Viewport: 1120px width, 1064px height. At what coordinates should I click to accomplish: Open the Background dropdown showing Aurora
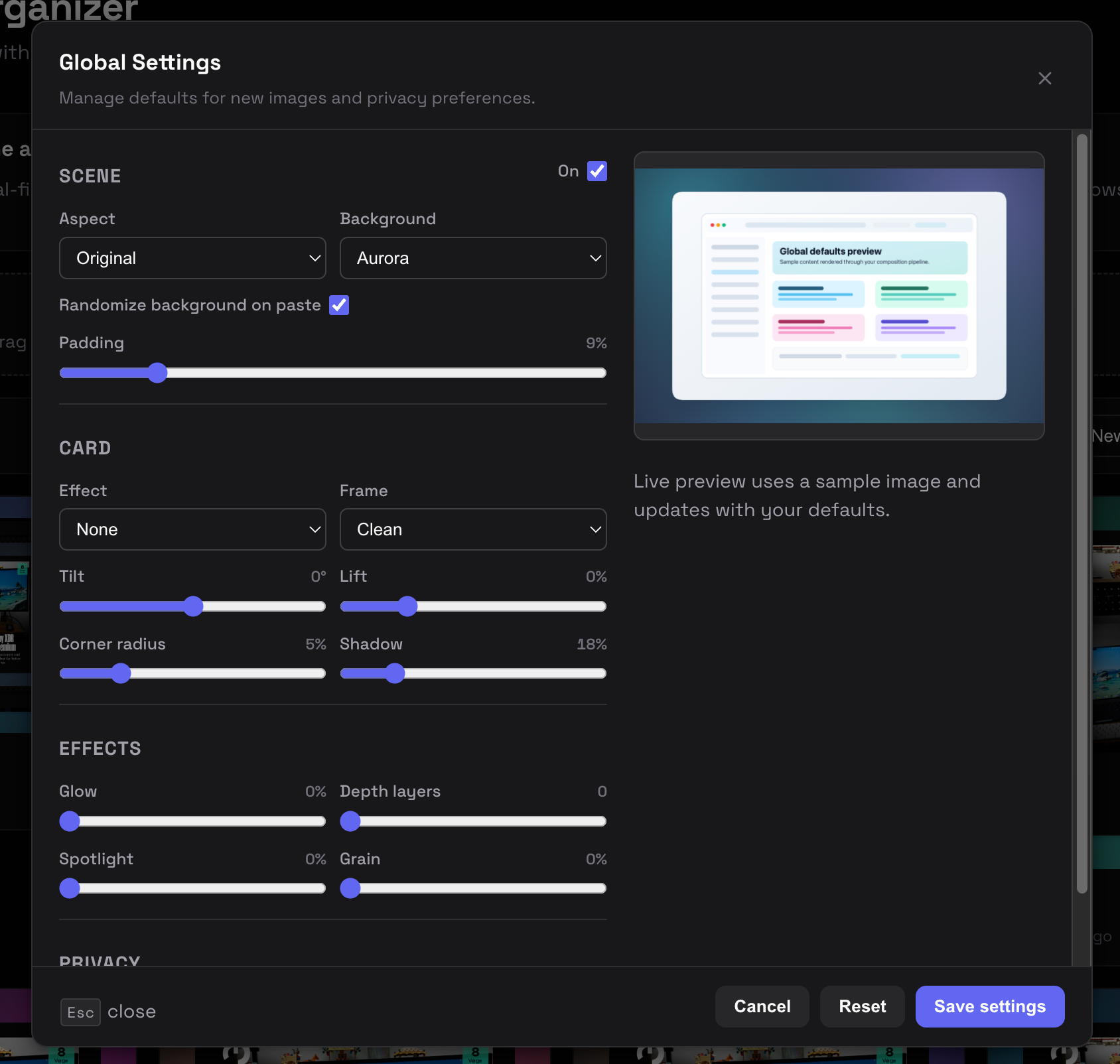(472, 258)
